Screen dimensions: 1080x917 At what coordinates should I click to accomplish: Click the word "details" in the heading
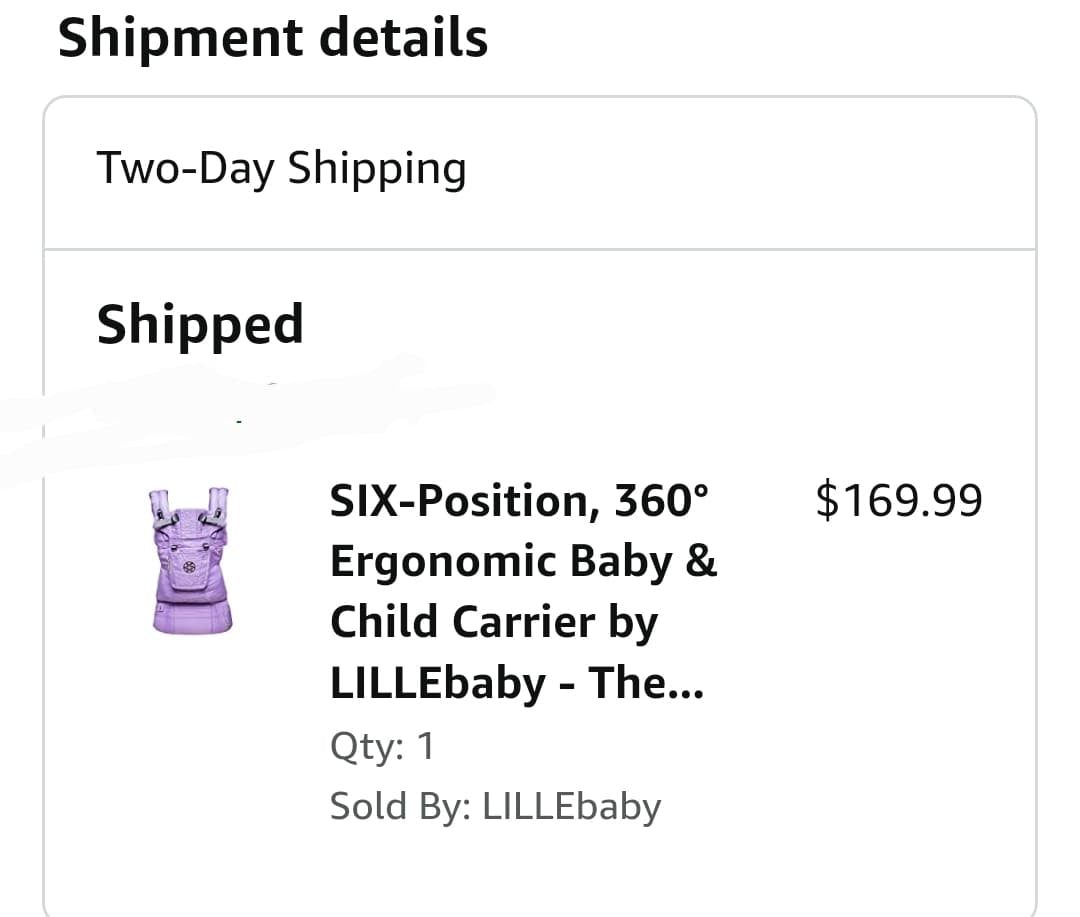[x=404, y=38]
